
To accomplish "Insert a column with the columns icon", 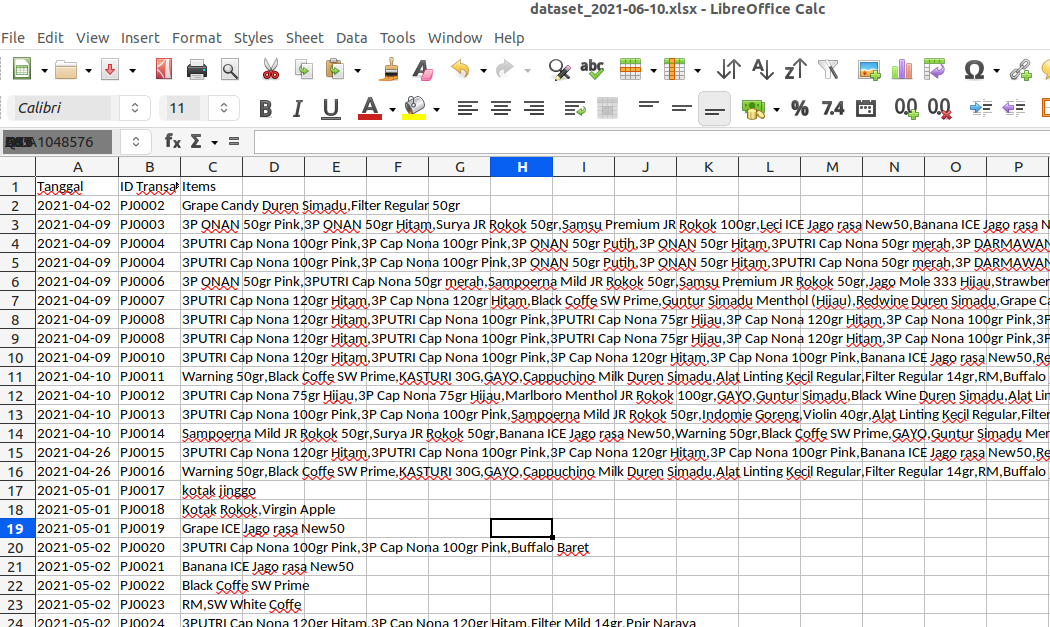I will coord(674,69).
